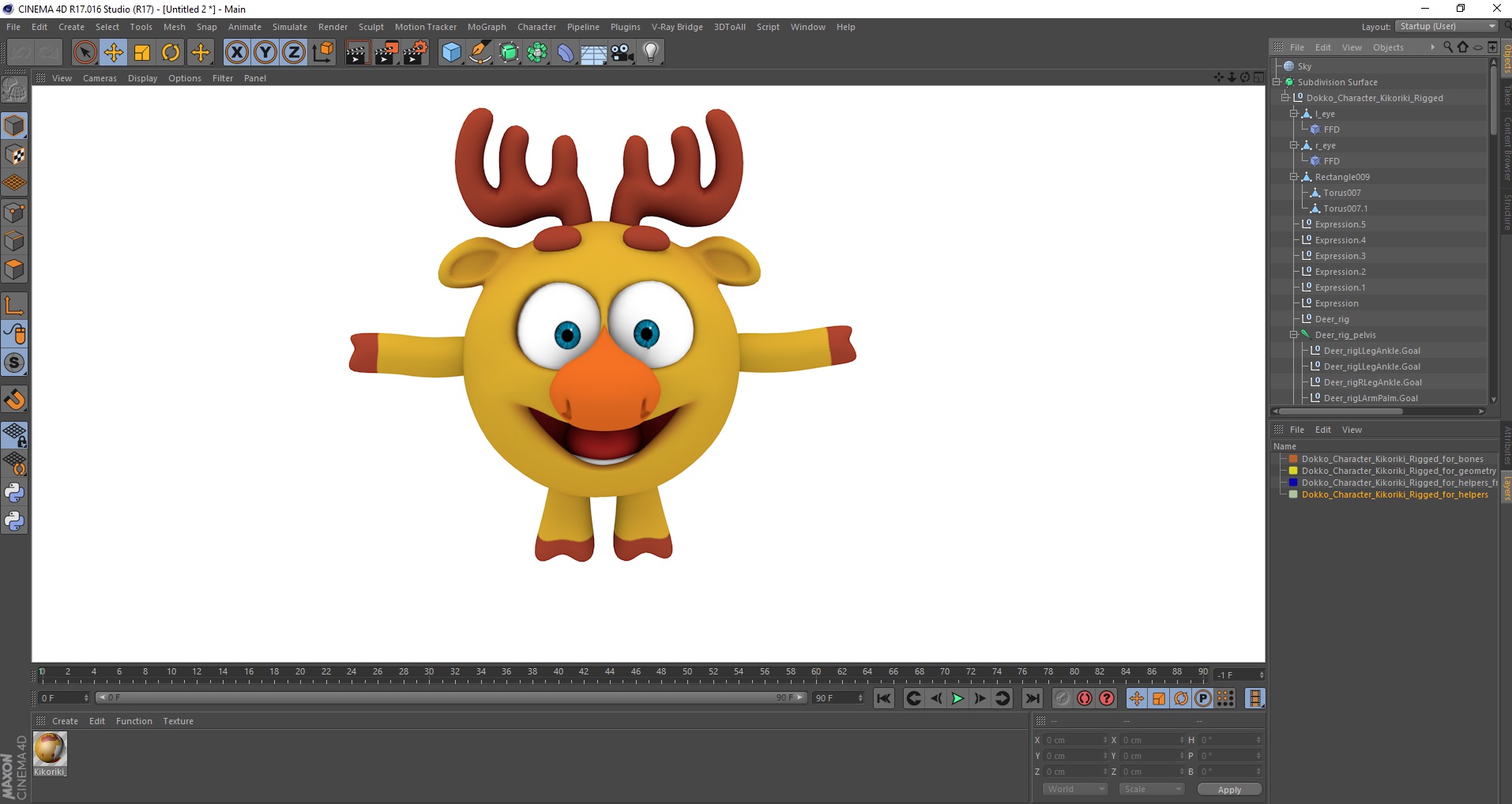The image size is (1512, 804).
Task: Open the Scale mode dropdown
Action: pos(1151,789)
